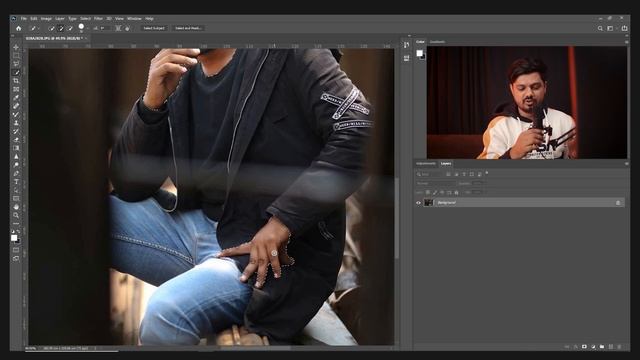Select the Pen tool

16,173
